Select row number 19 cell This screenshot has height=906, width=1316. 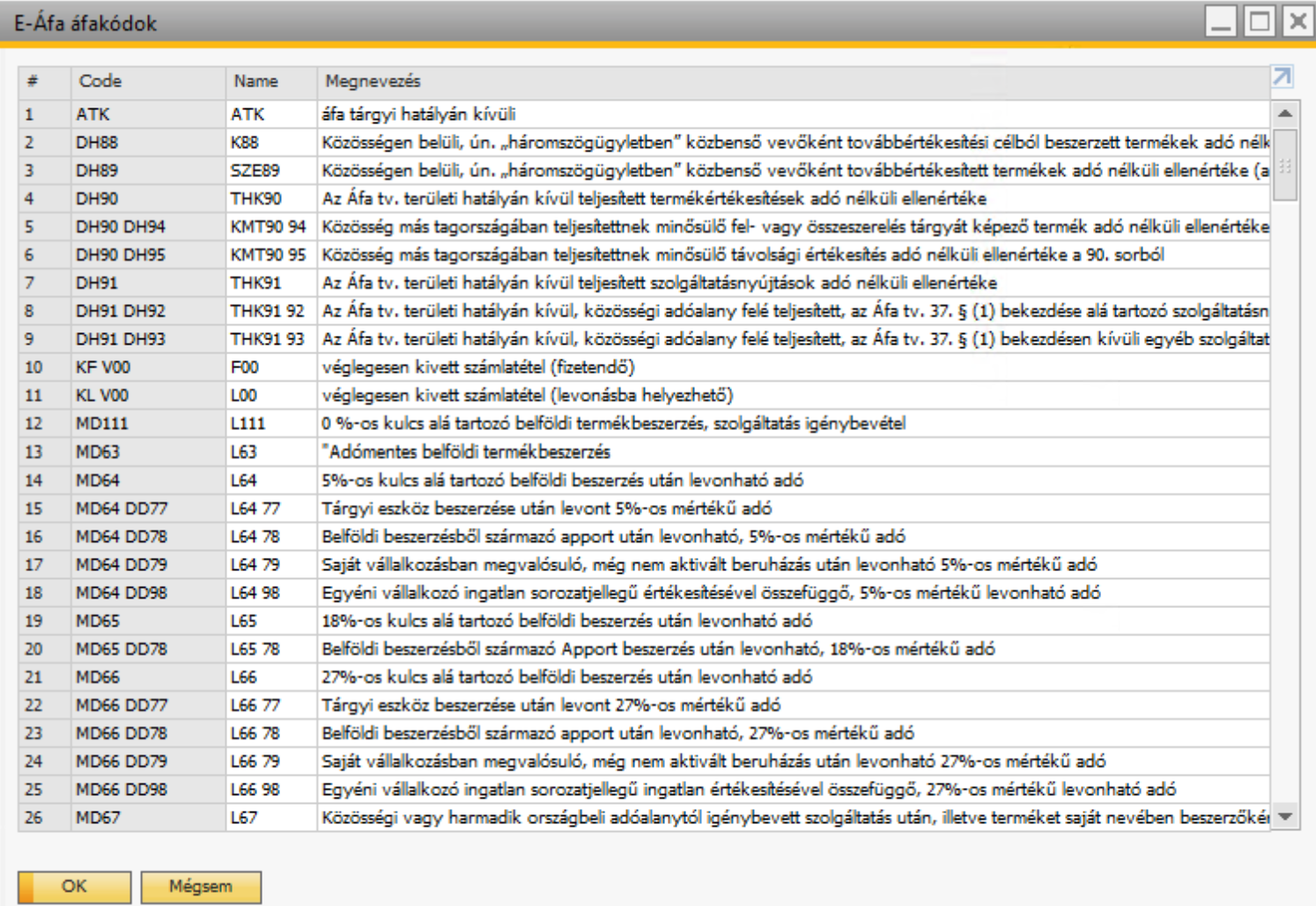click(x=44, y=621)
